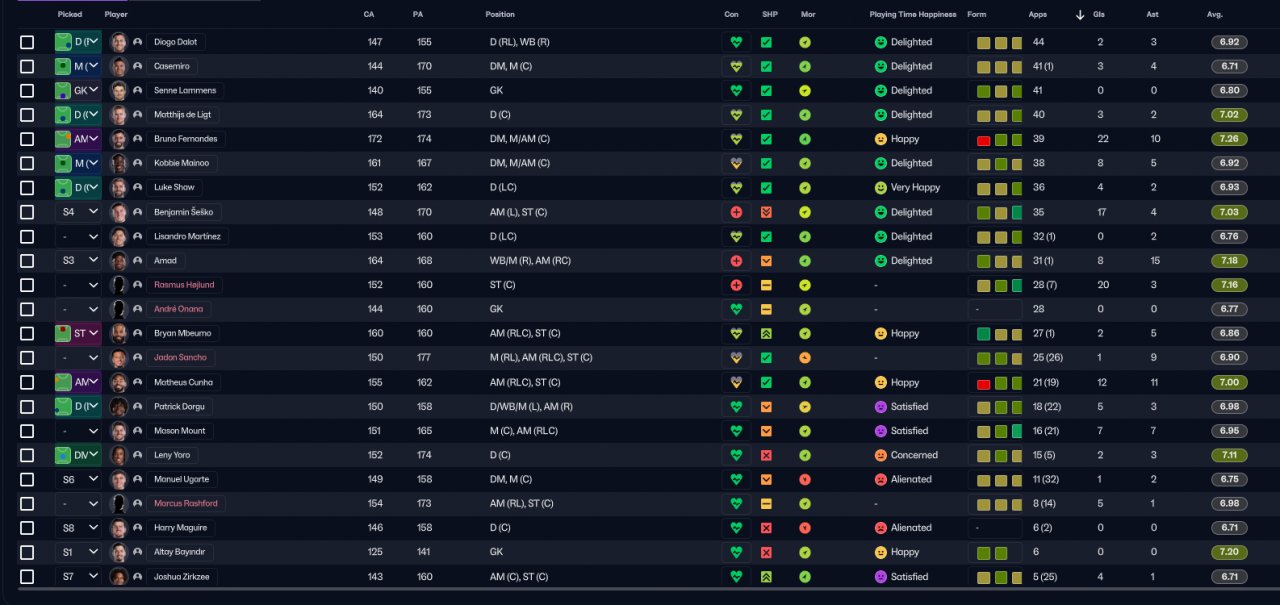The width and height of the screenshot is (1280, 605).
Task: Click Casemiro's match sharpness check icon
Action: (x=766, y=66)
